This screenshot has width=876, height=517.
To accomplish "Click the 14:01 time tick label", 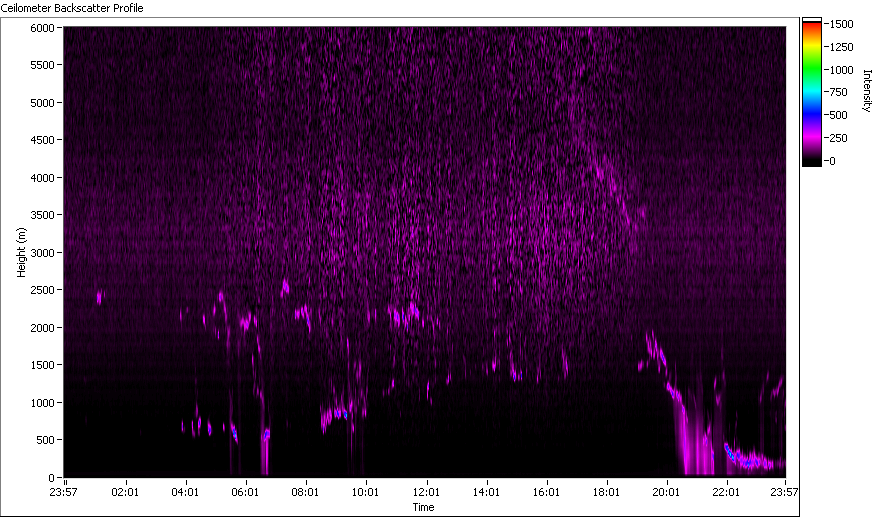I will 486,492.
